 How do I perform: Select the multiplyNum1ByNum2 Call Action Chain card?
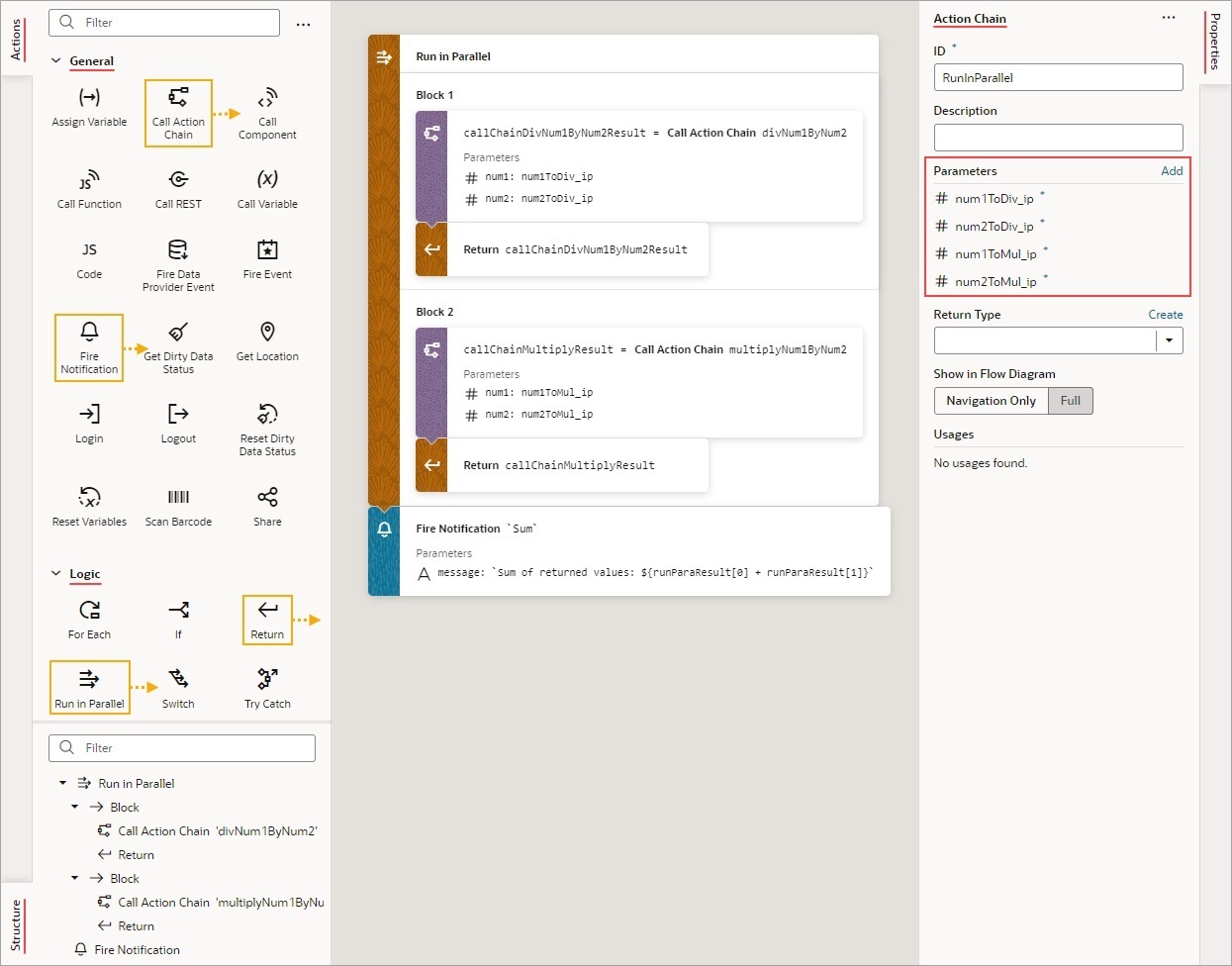[x=639, y=383]
